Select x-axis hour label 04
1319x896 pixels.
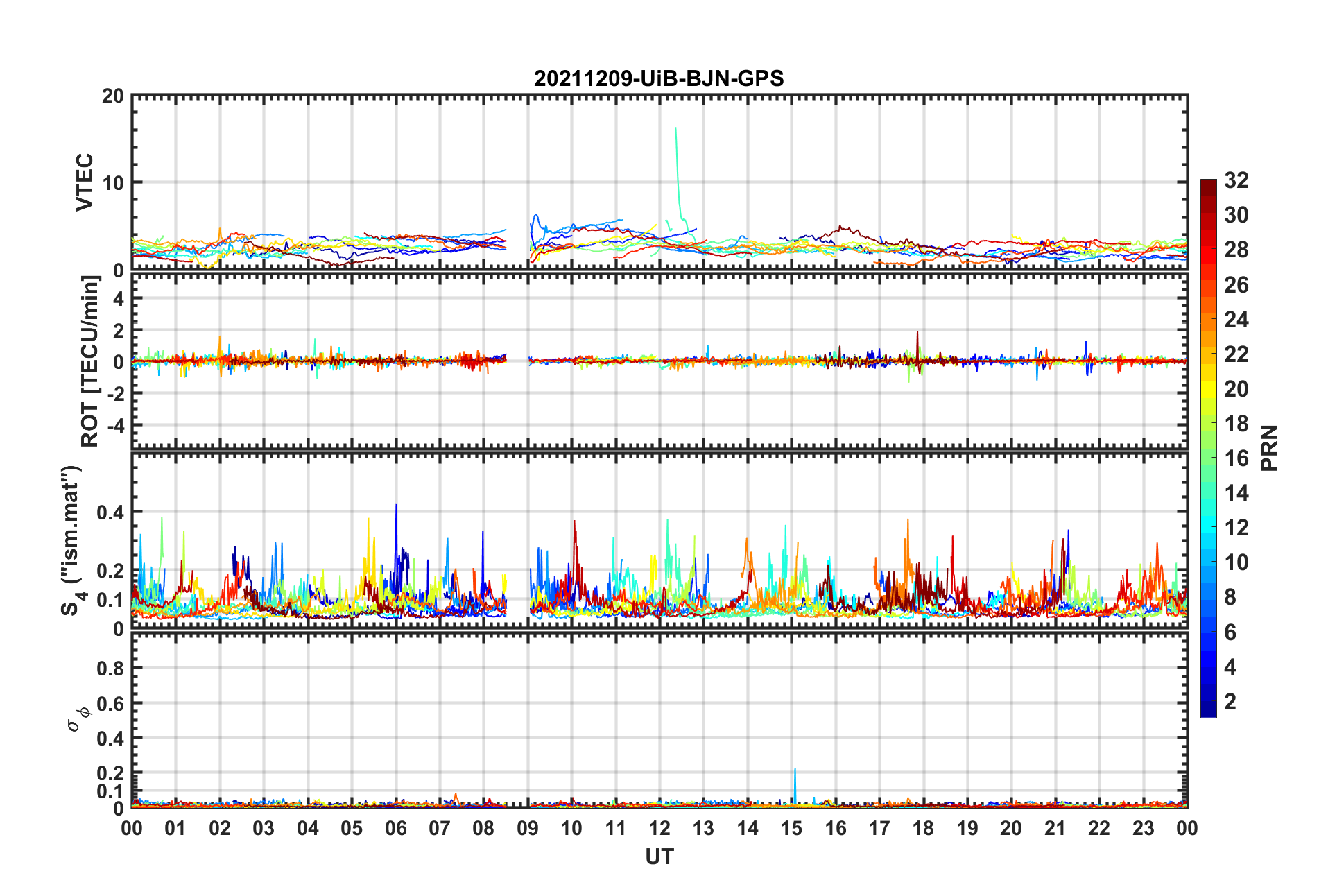click(308, 828)
